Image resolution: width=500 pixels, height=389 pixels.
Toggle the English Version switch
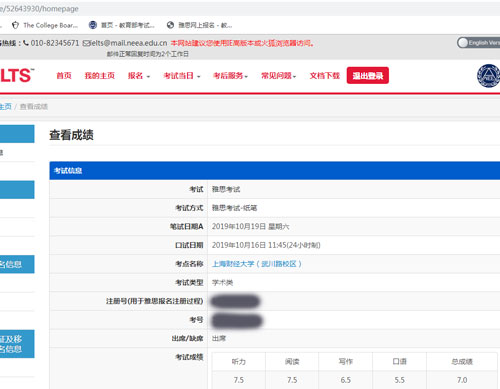tap(478, 43)
